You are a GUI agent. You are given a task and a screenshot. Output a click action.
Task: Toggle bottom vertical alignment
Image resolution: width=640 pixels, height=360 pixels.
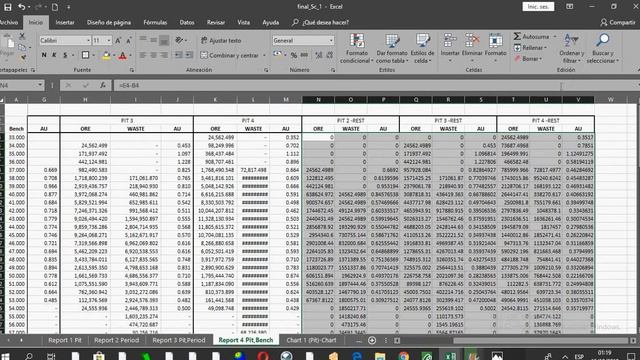pyautogui.click(x=164, y=40)
